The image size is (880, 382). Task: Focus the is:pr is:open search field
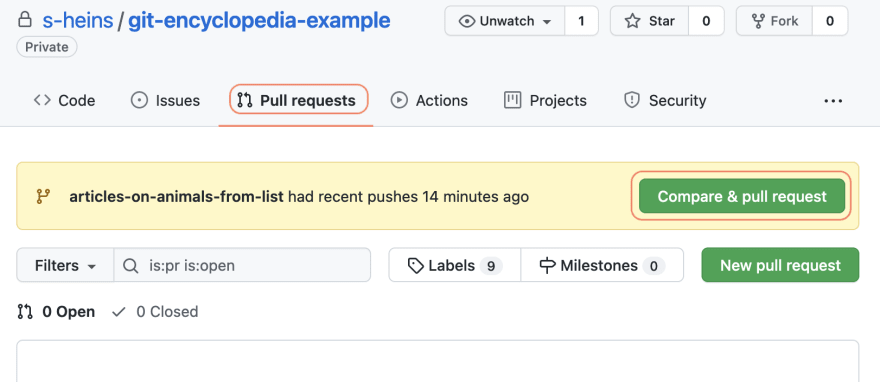click(x=242, y=265)
